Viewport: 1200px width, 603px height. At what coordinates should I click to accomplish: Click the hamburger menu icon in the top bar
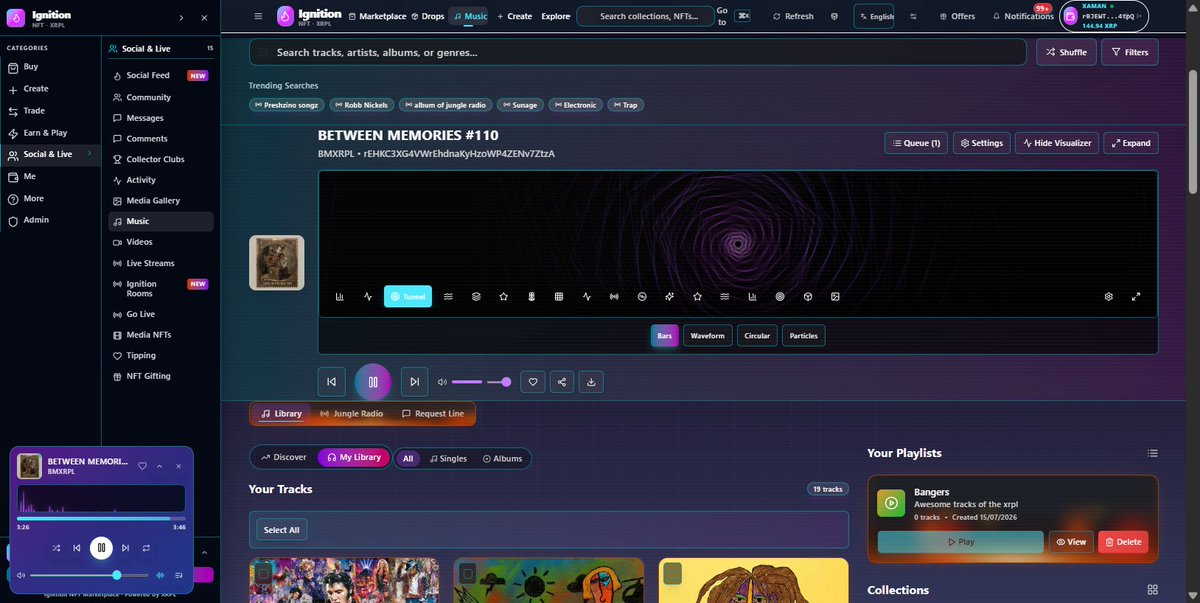point(258,16)
